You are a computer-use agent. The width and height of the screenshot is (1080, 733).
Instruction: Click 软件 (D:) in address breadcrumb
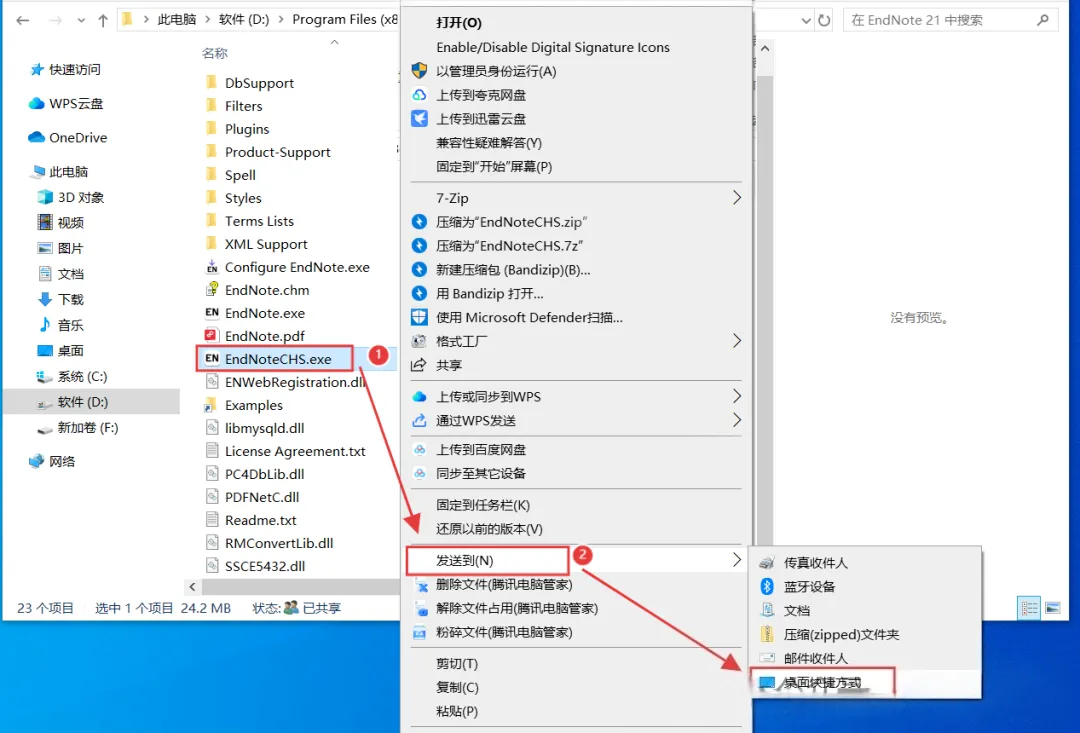pos(244,19)
